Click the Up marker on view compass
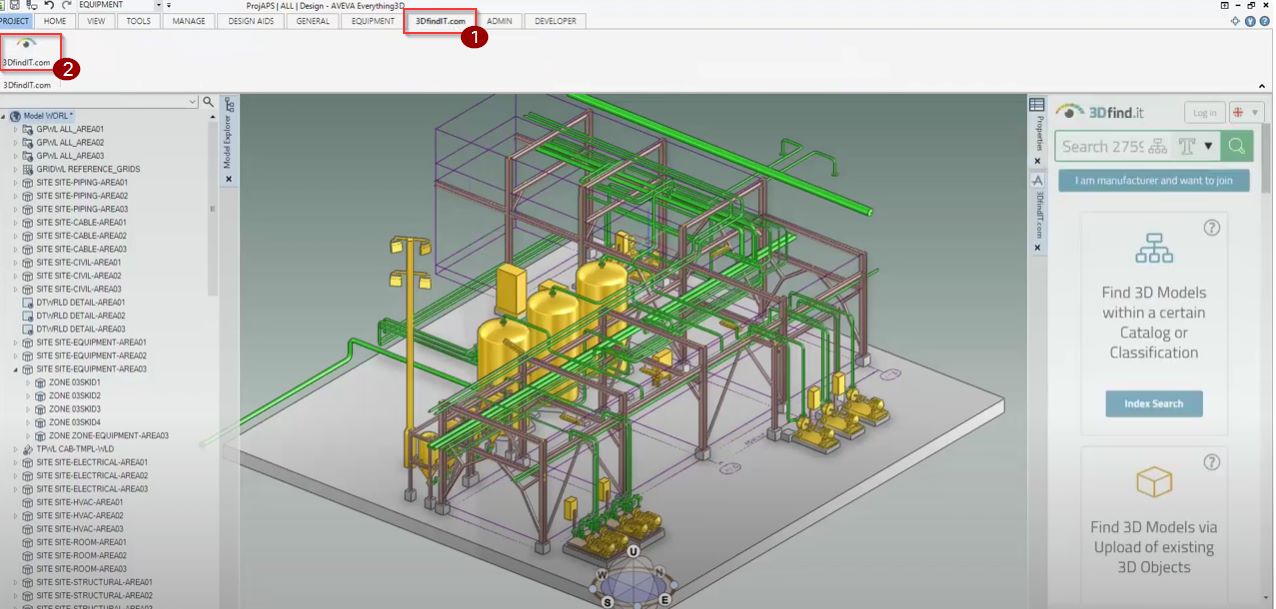 (633, 551)
